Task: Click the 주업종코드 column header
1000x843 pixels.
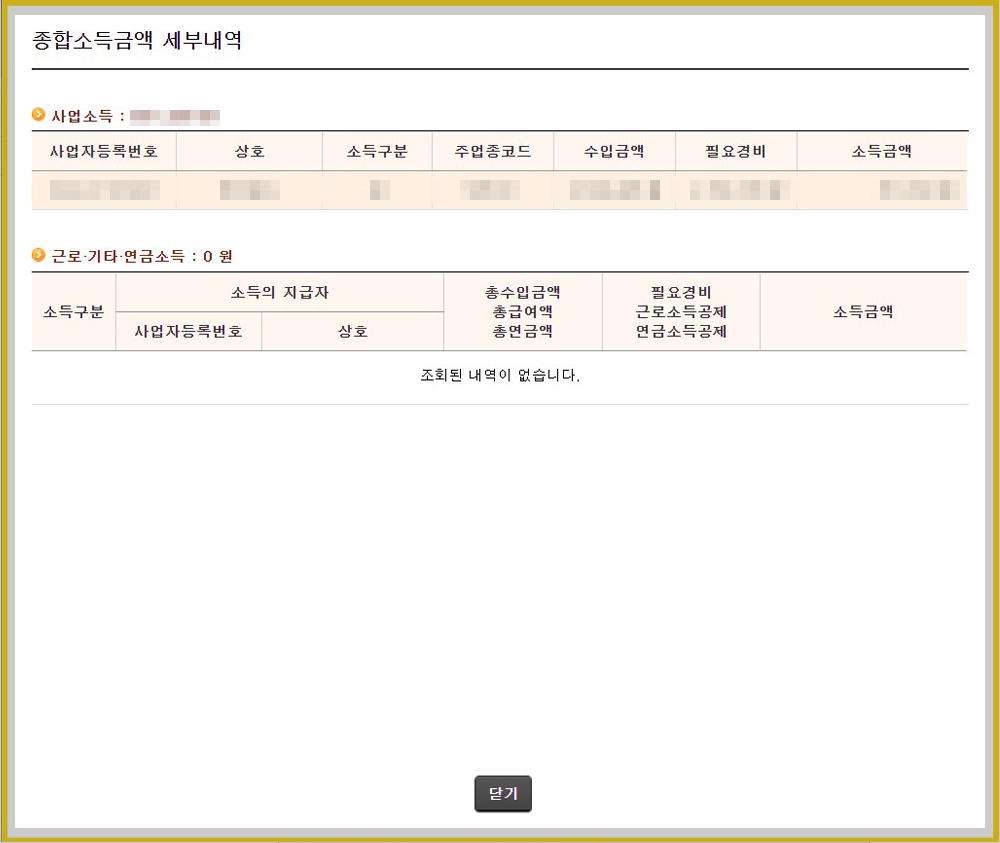Action: (492, 151)
